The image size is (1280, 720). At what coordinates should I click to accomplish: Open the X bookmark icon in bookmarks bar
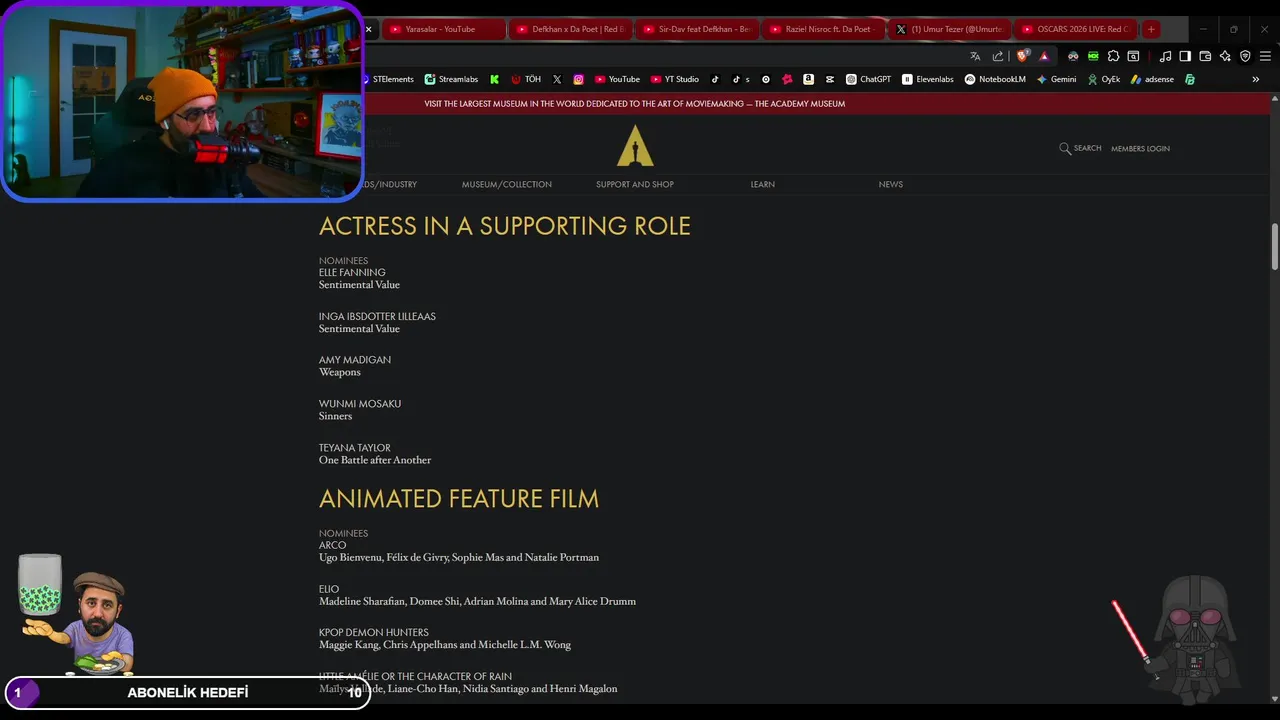[x=557, y=79]
